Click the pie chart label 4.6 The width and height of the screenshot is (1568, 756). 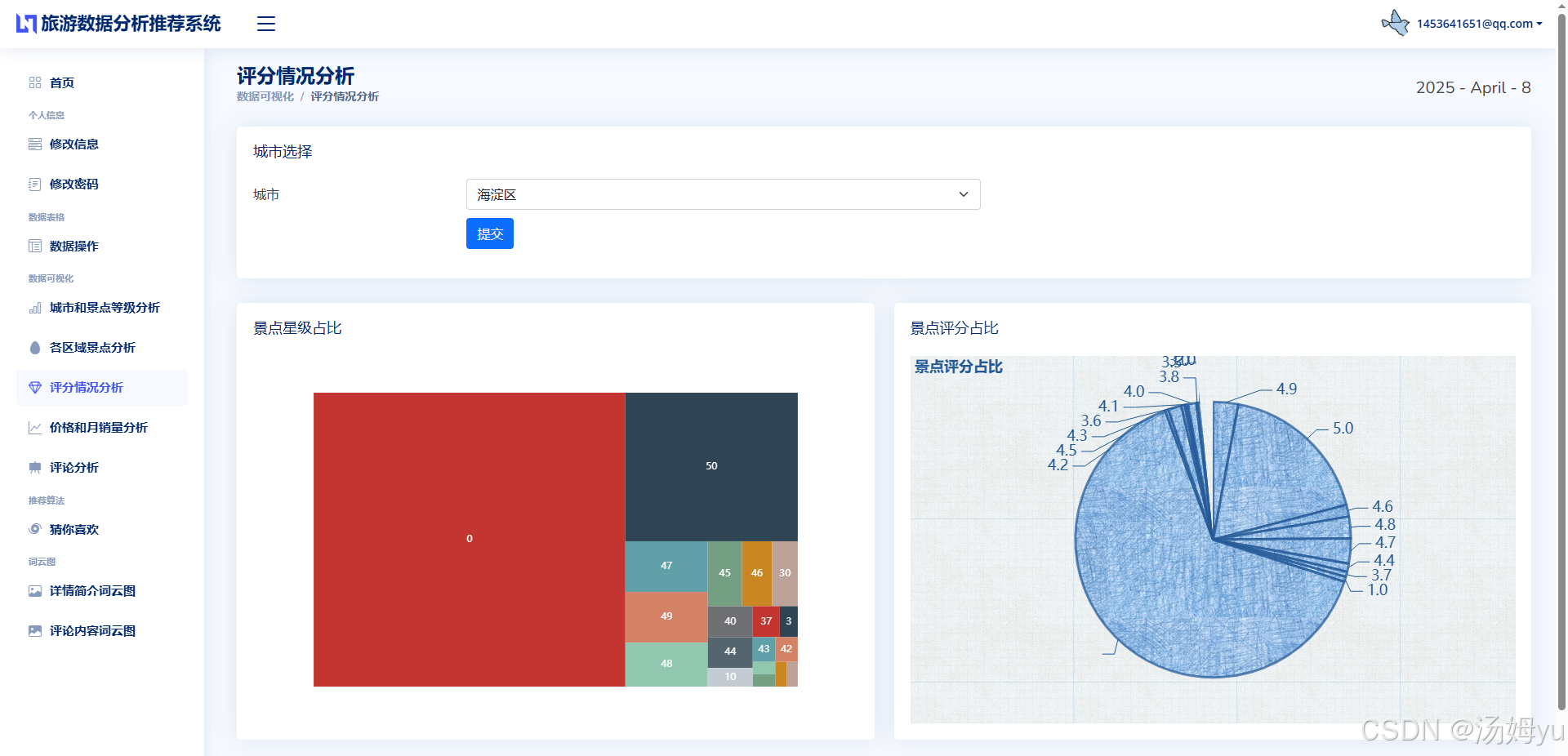[x=1383, y=506]
